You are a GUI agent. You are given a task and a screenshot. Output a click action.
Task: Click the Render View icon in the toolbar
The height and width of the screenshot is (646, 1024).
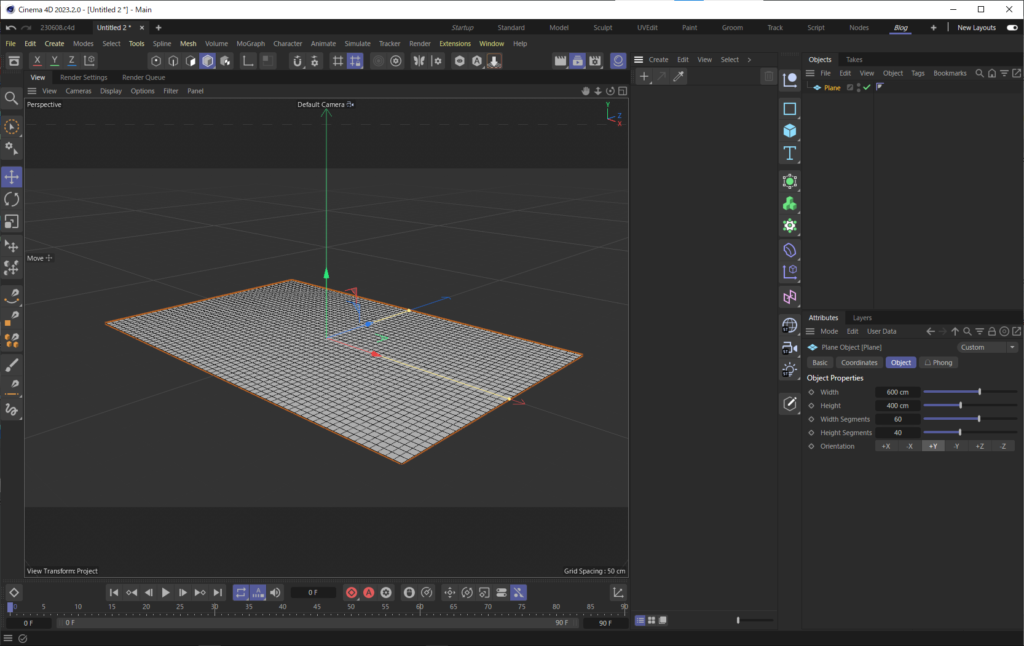pyautogui.click(x=561, y=60)
